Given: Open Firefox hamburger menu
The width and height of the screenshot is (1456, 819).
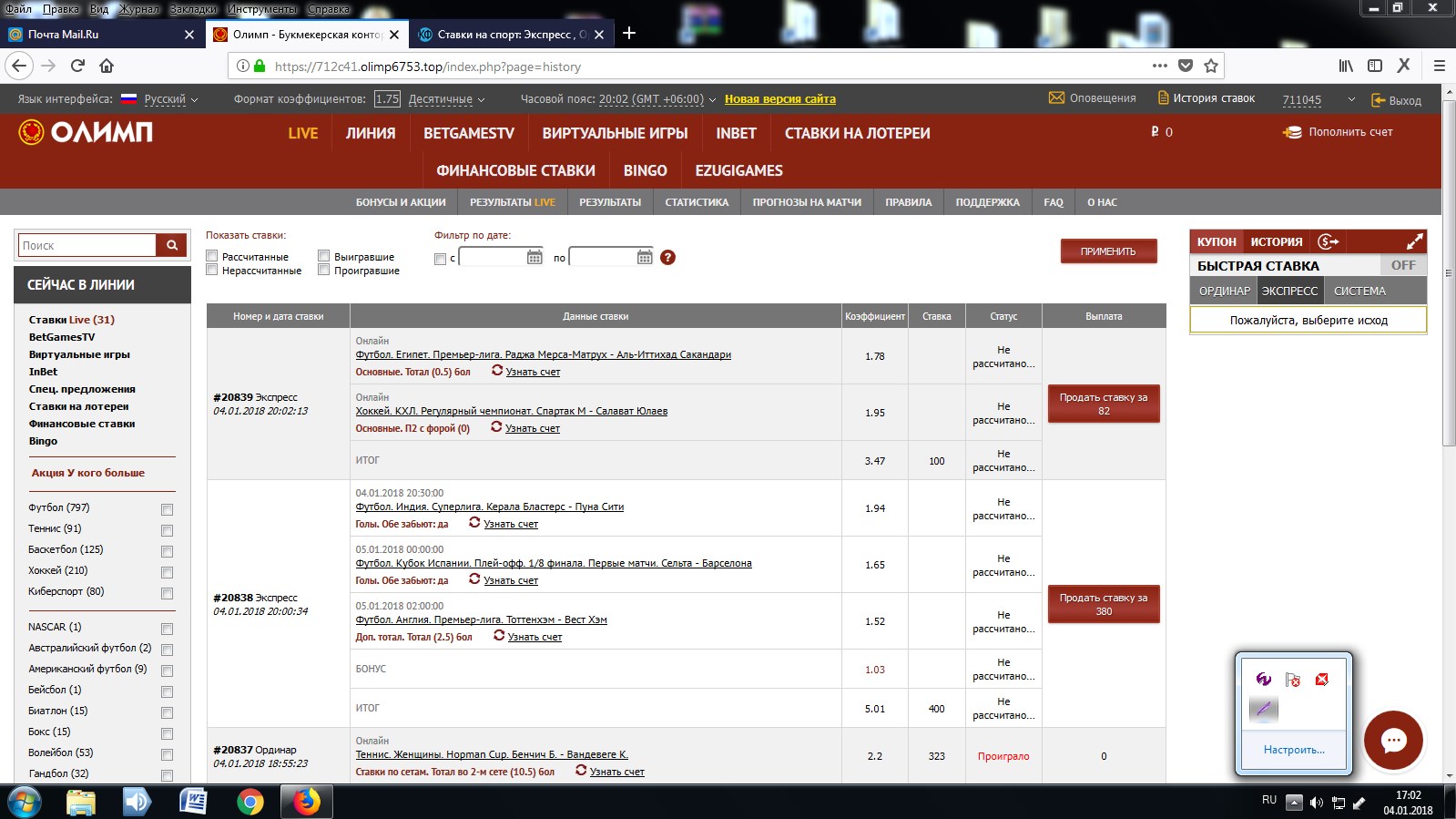Looking at the screenshot, I should [1439, 66].
